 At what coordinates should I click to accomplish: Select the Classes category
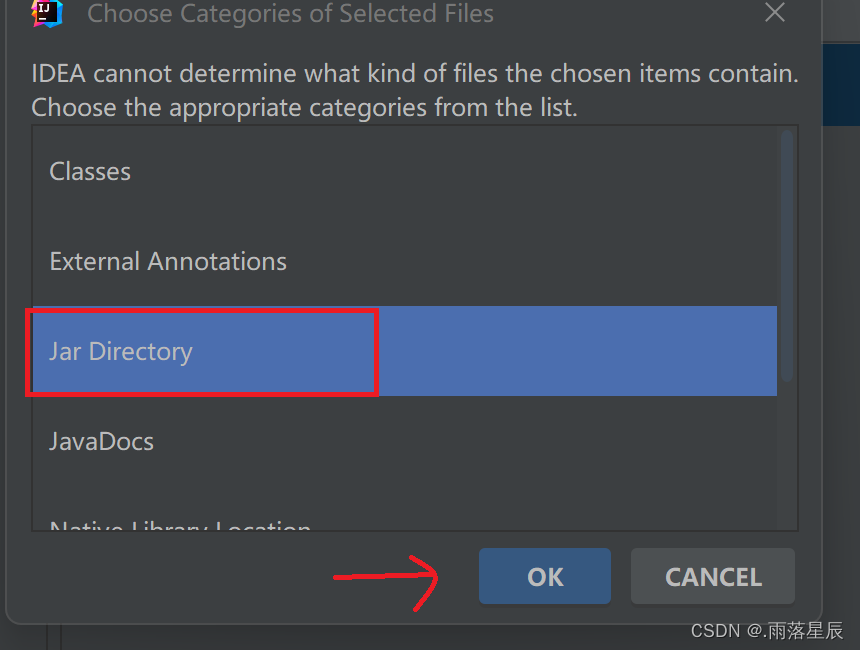point(90,172)
